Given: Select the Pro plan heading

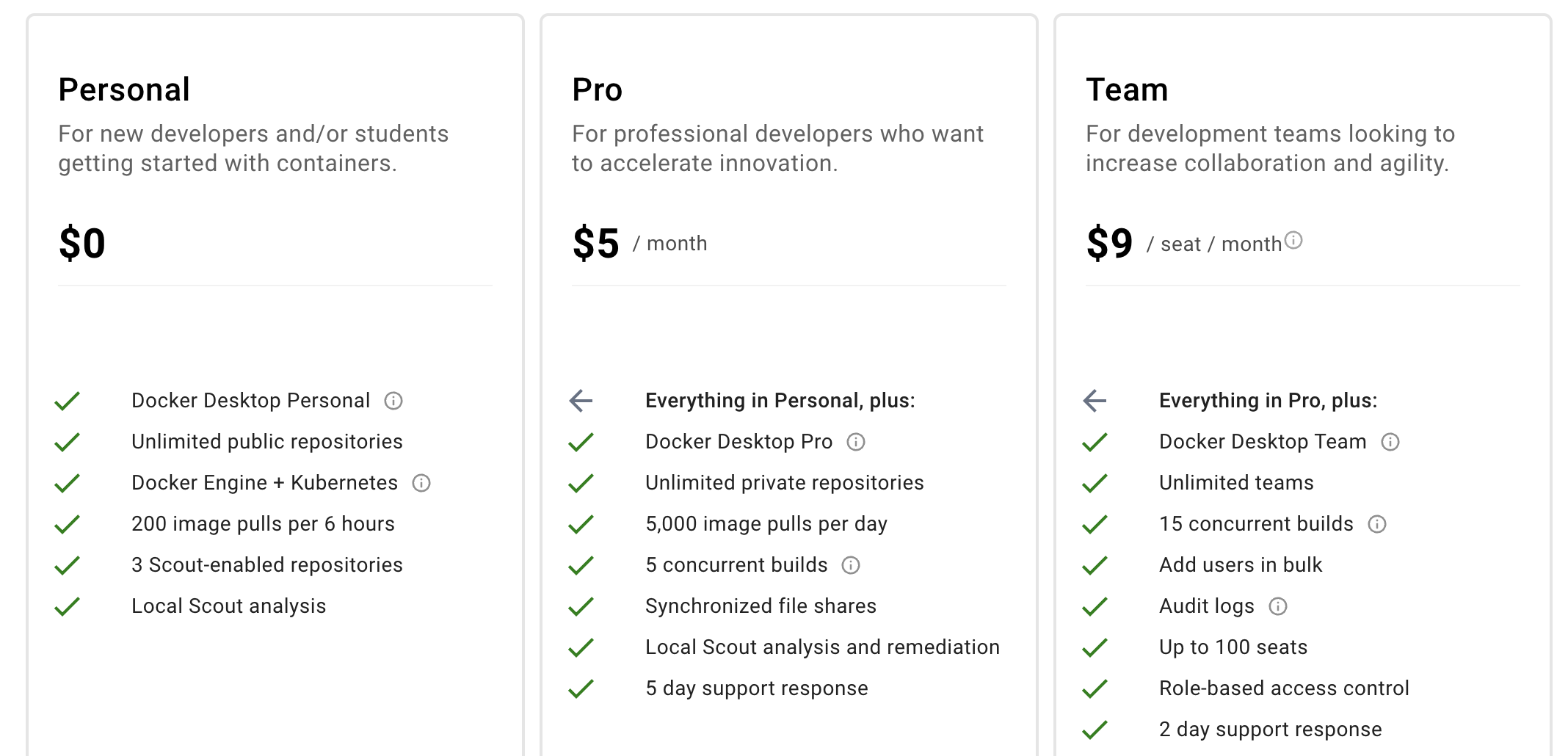Looking at the screenshot, I should pos(597,90).
